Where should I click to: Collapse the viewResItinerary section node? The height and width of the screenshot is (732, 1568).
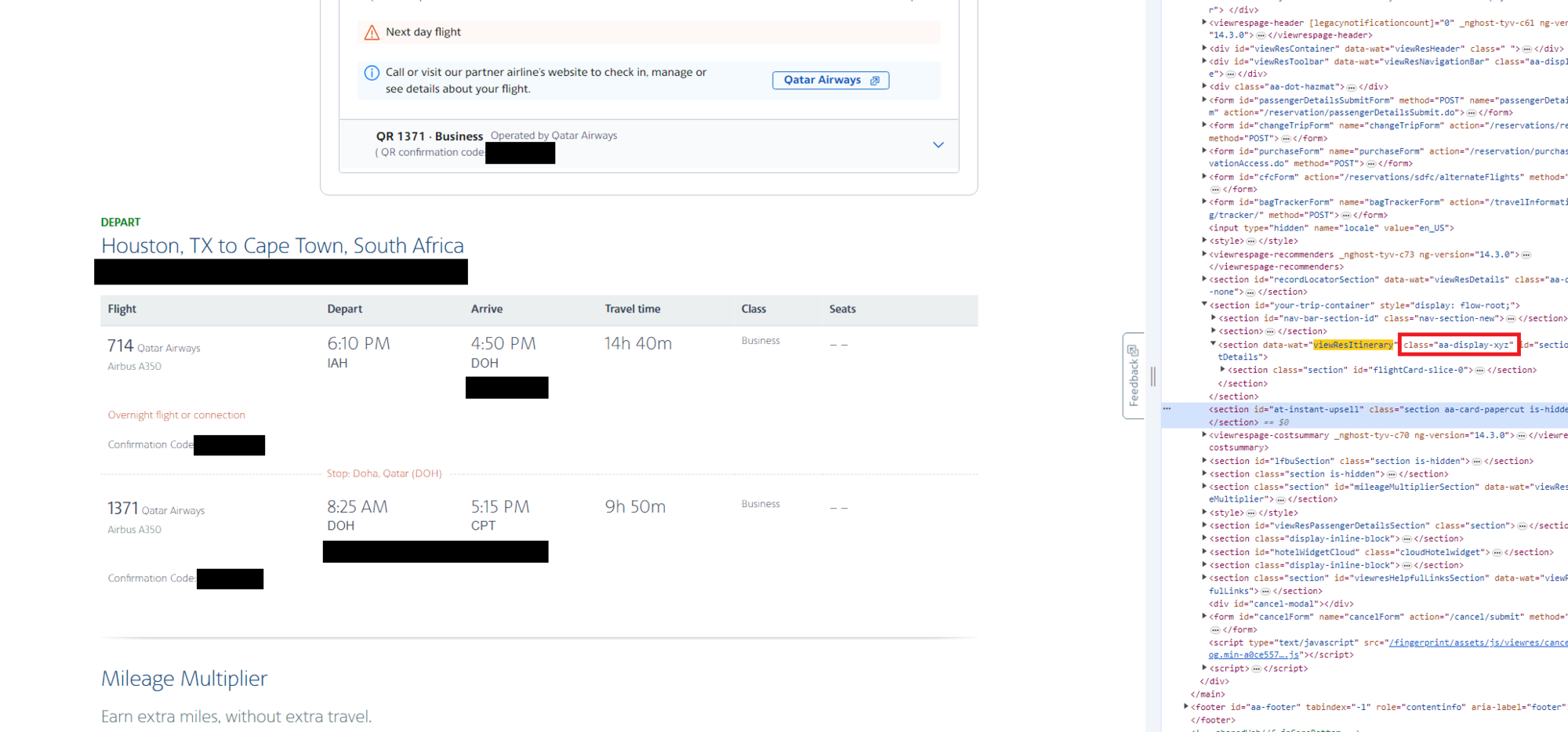coord(1213,344)
